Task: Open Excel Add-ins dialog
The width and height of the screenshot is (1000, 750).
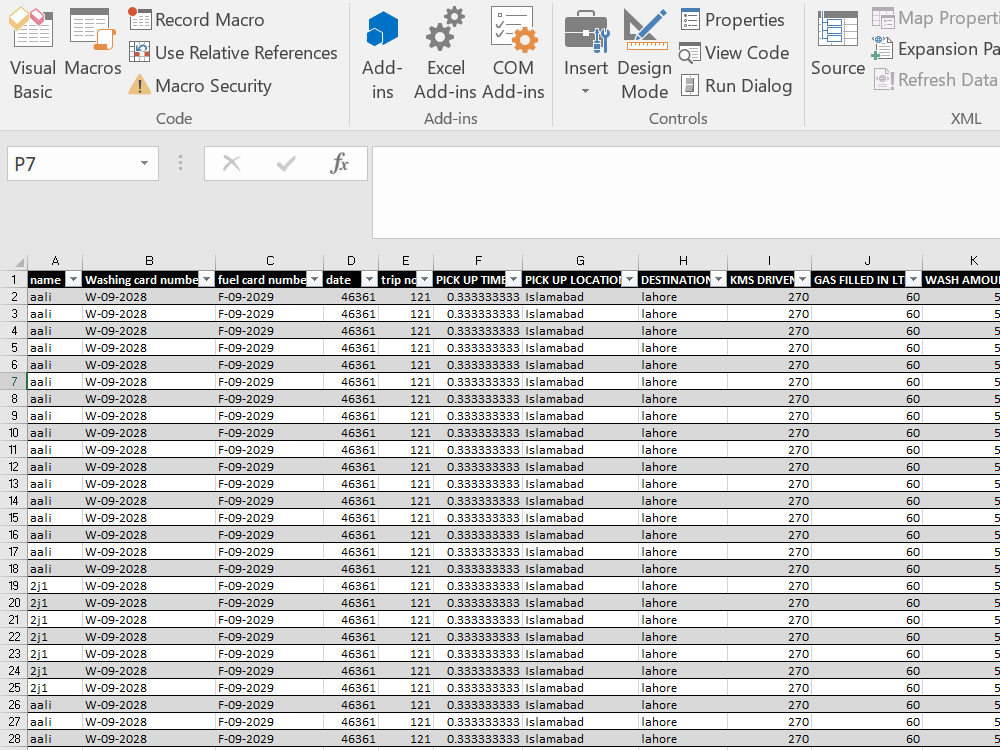Action: [446, 54]
